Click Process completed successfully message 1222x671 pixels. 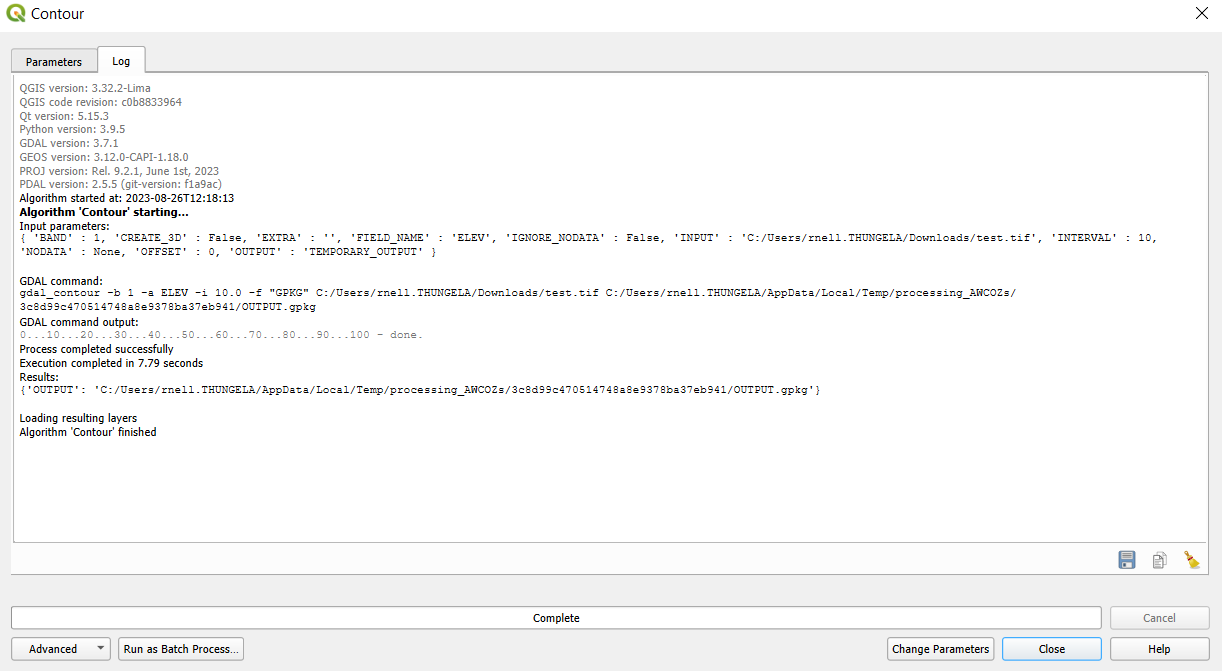click(95, 349)
